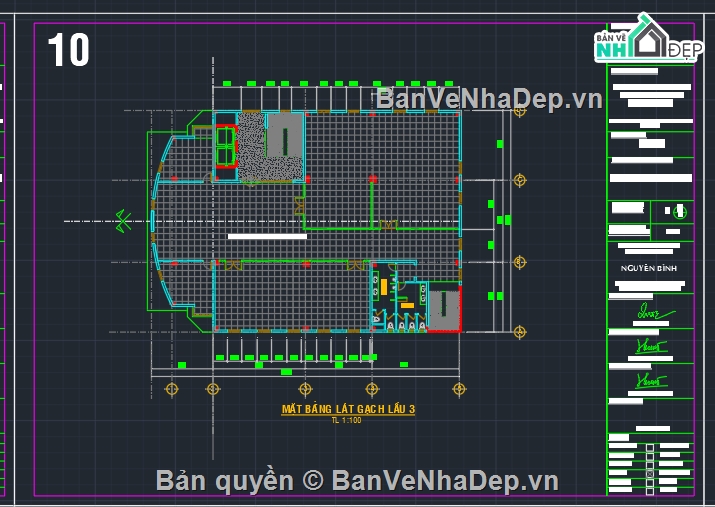Click the bottommost checkbox in the title block list
Image resolution: width=715 pixels, height=507 pixels.
pos(650,490)
